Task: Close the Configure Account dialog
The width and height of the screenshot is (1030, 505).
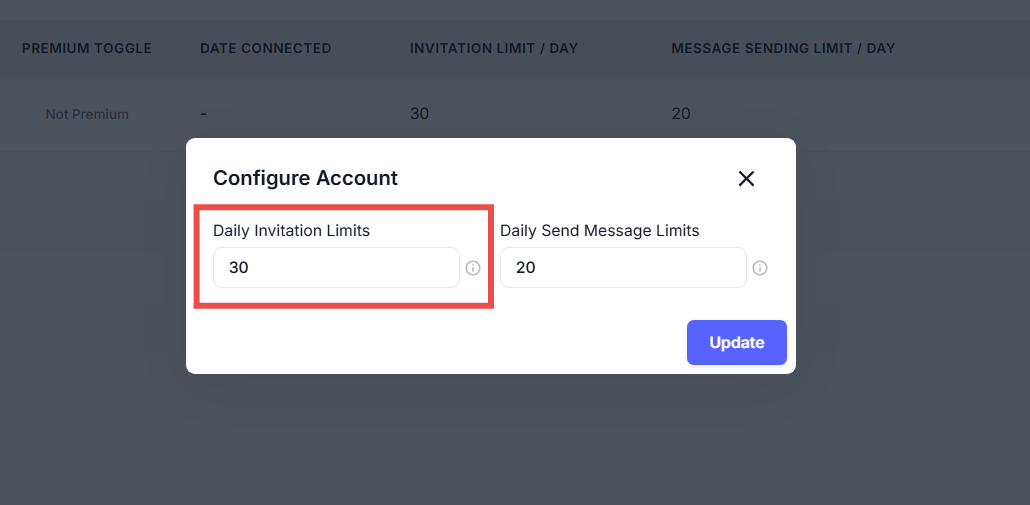Action: (746, 179)
